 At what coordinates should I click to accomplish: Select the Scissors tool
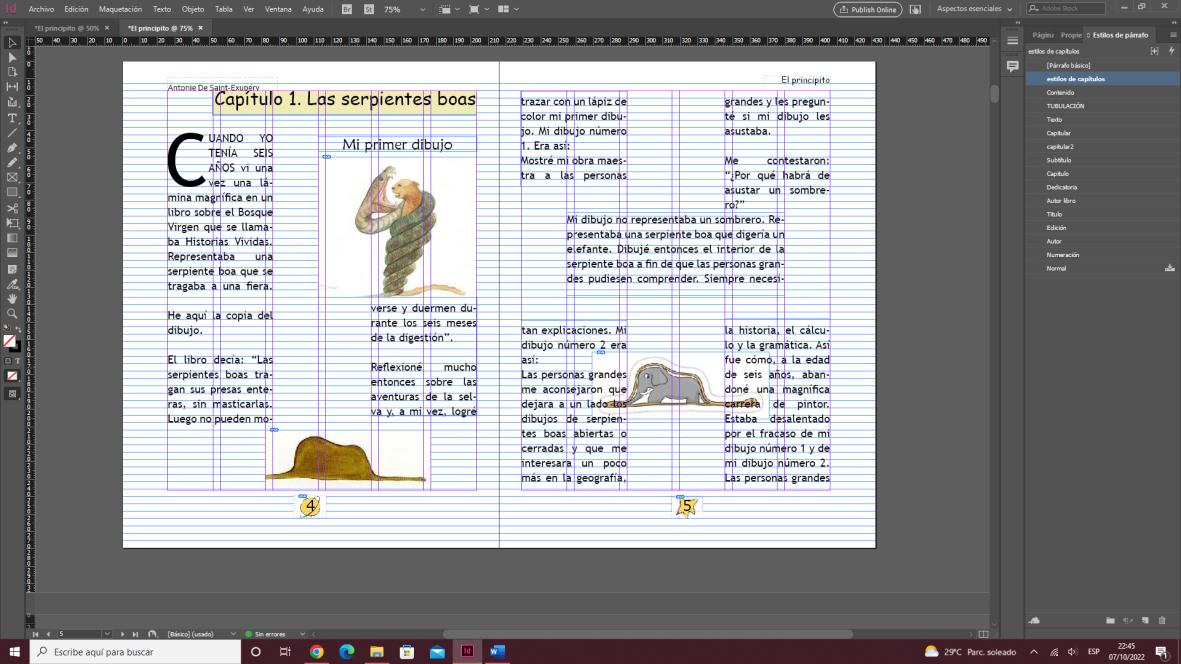click(x=12, y=209)
